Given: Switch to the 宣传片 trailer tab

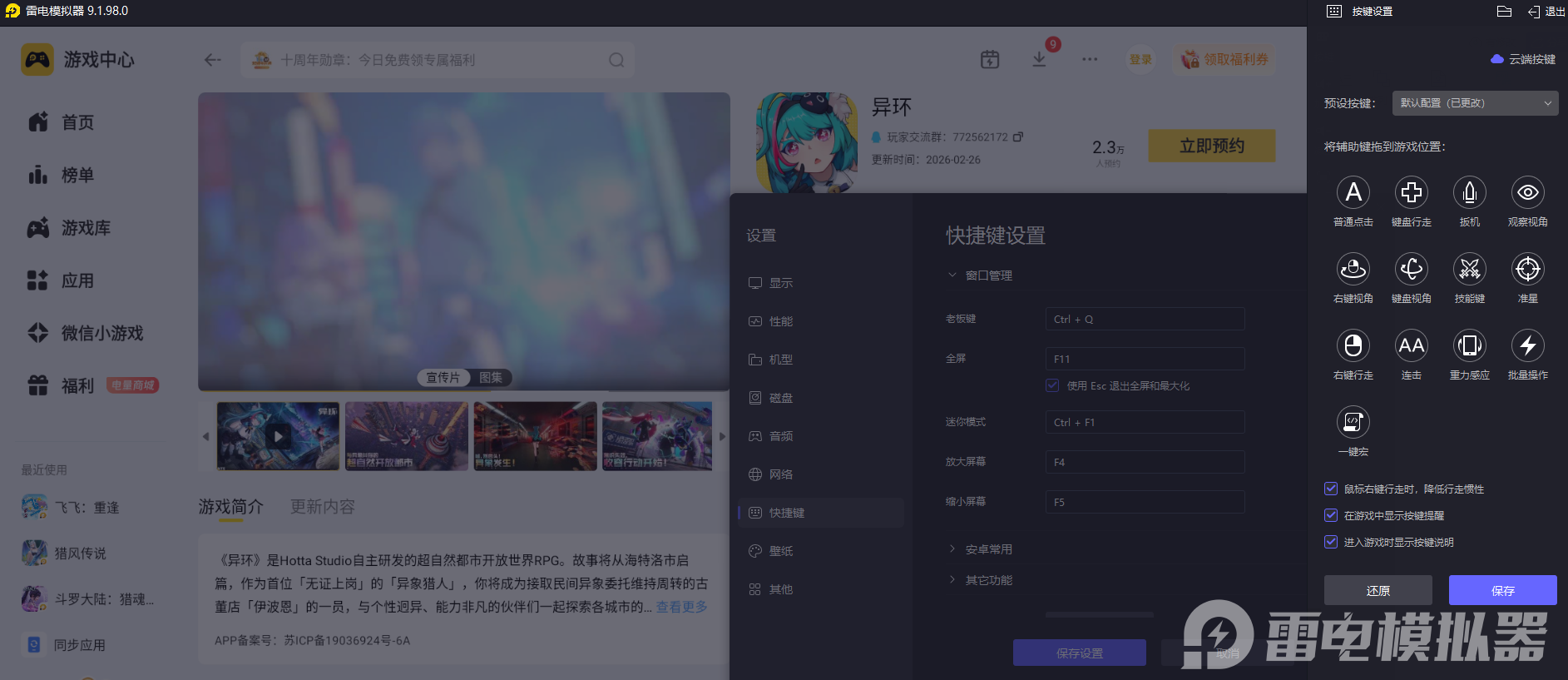Looking at the screenshot, I should (x=443, y=378).
